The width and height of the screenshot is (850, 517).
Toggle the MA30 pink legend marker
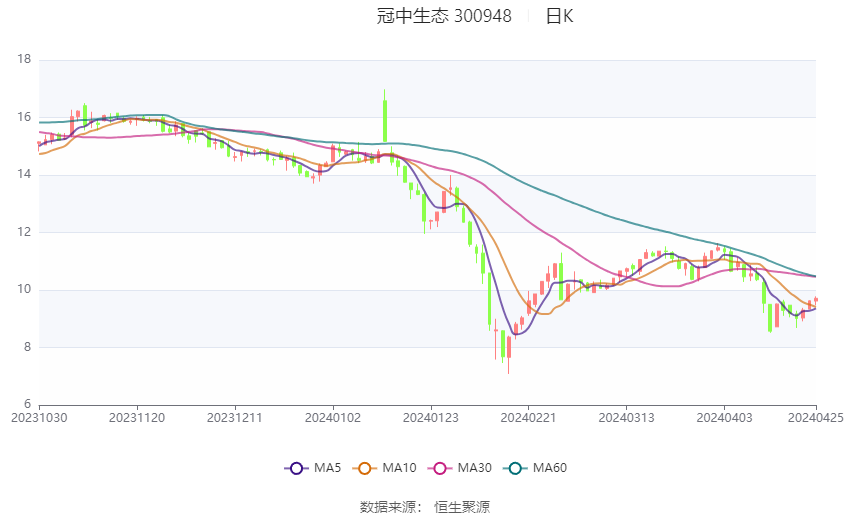(440, 468)
